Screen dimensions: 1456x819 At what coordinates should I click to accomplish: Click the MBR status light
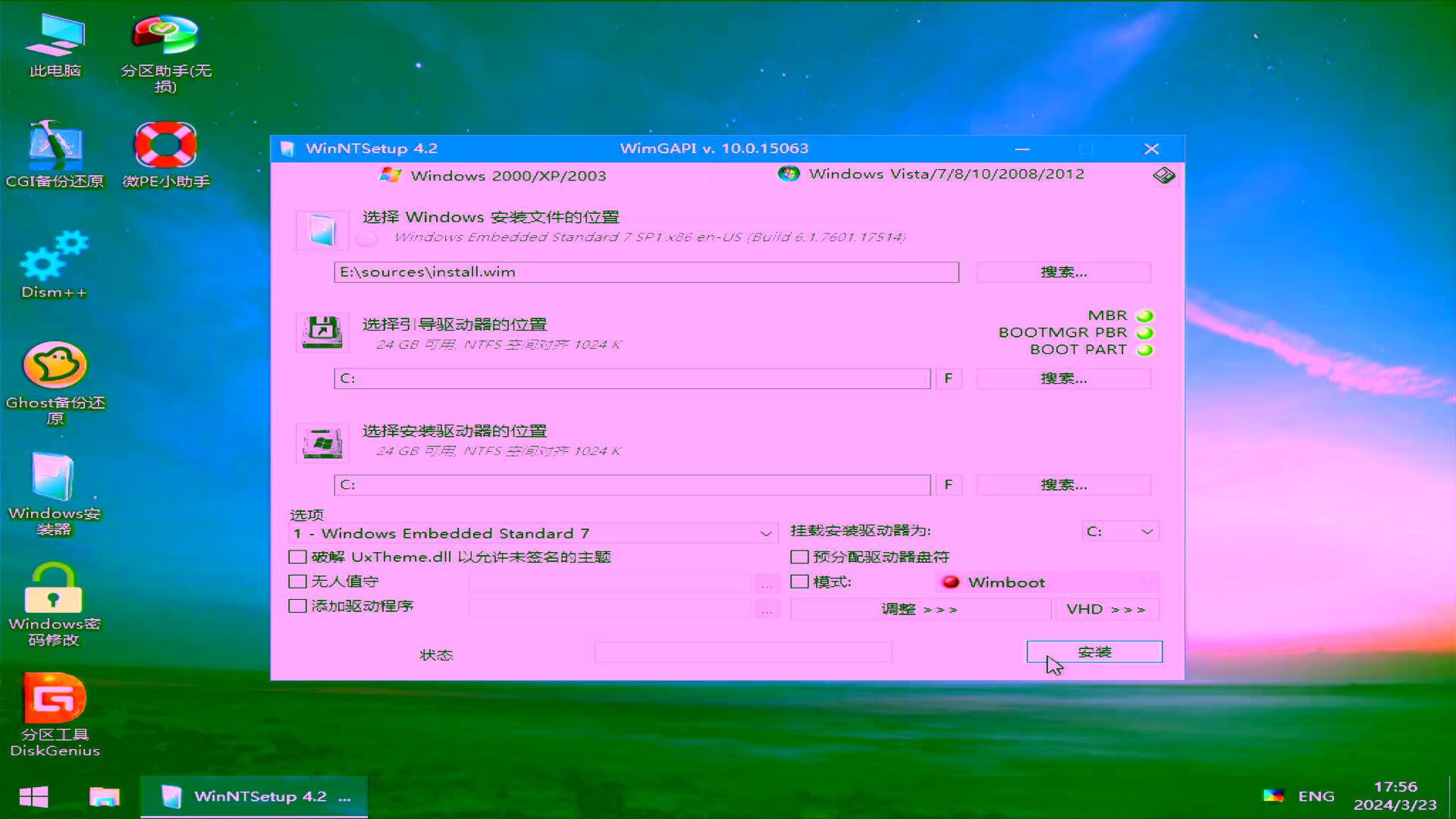(1145, 315)
